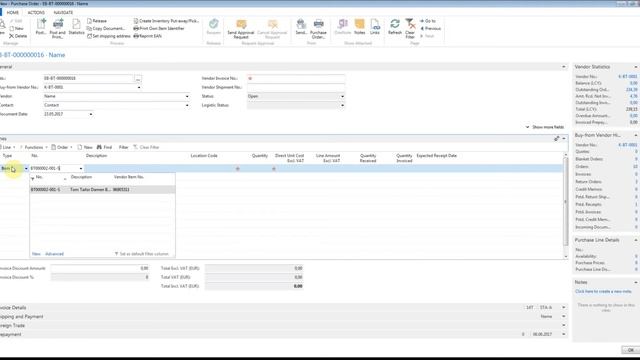640x360 pixels.
Task: Click the Invoice Discount Amount field
Action: coord(100,268)
